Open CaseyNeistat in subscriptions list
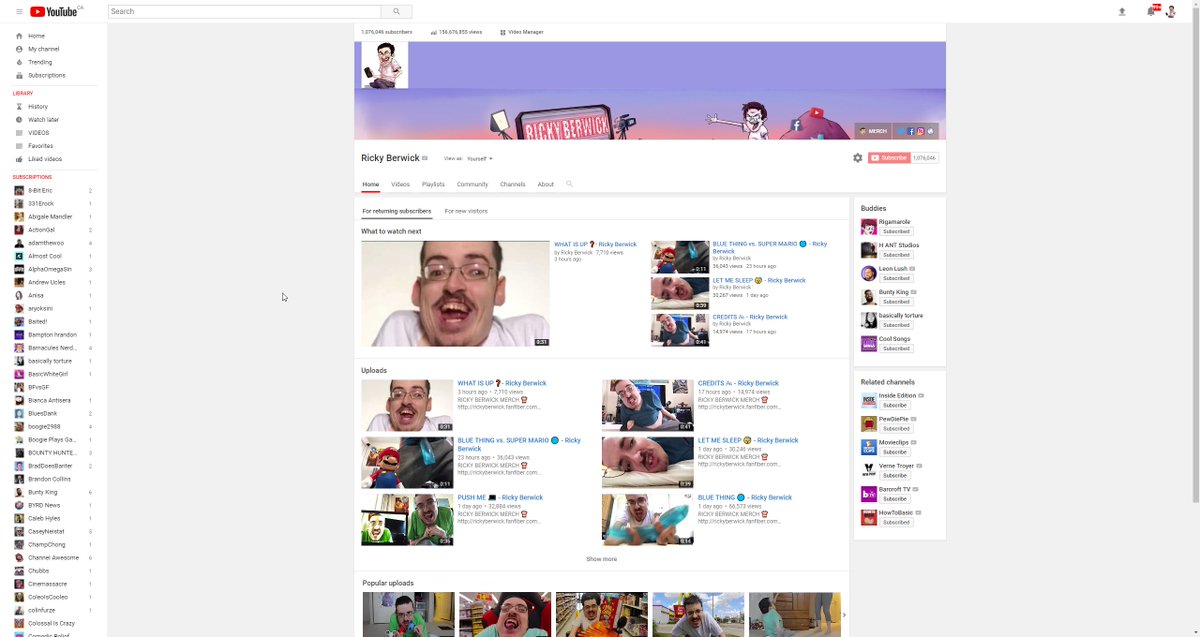This screenshot has height=637, width=1200. coord(47,531)
